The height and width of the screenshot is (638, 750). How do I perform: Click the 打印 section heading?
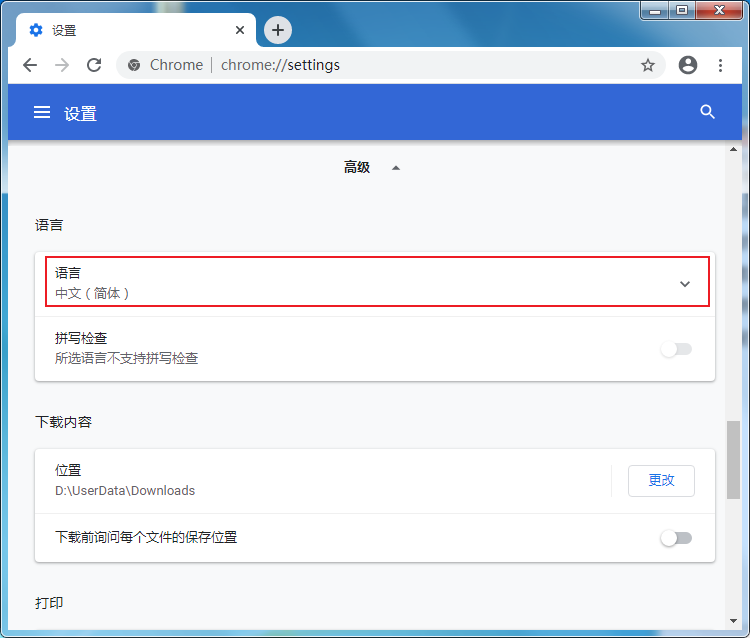pyautogui.click(x=49, y=603)
